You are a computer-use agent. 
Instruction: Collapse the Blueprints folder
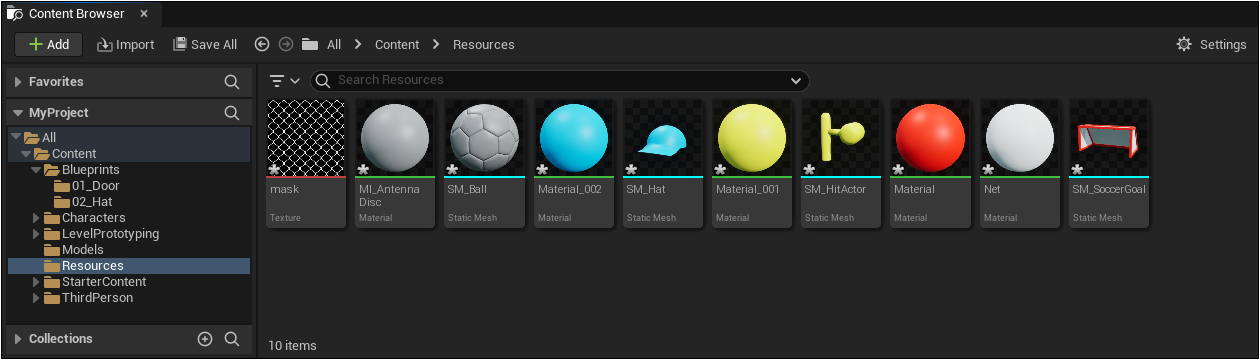37,170
